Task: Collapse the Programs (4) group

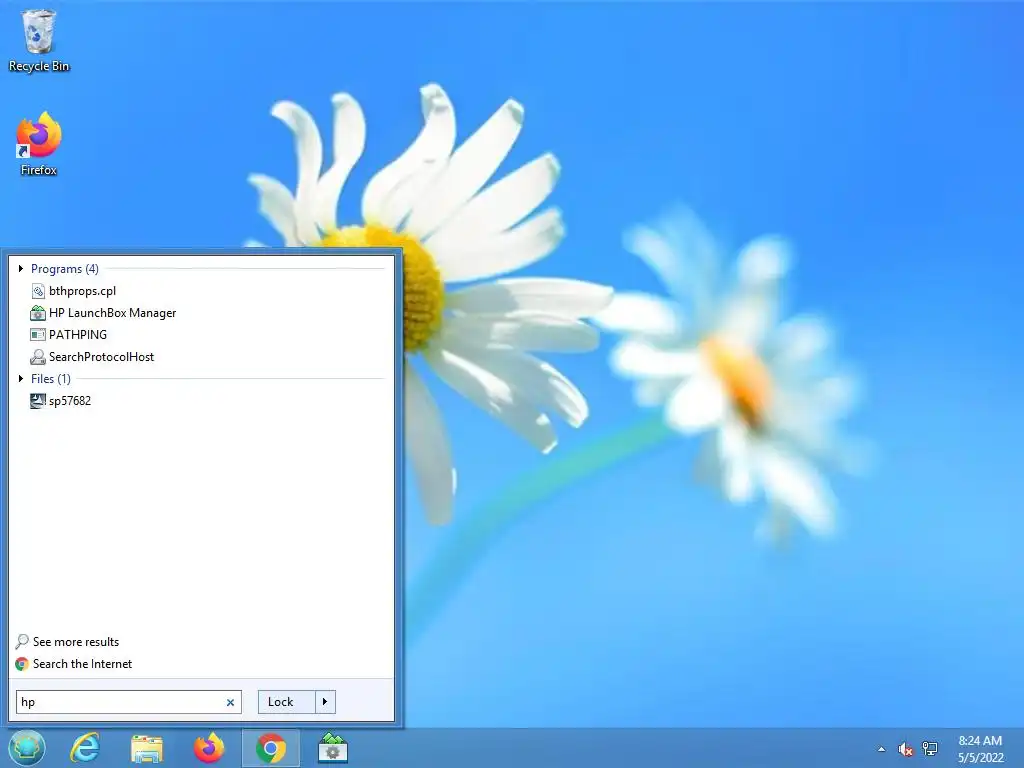Action: point(21,268)
